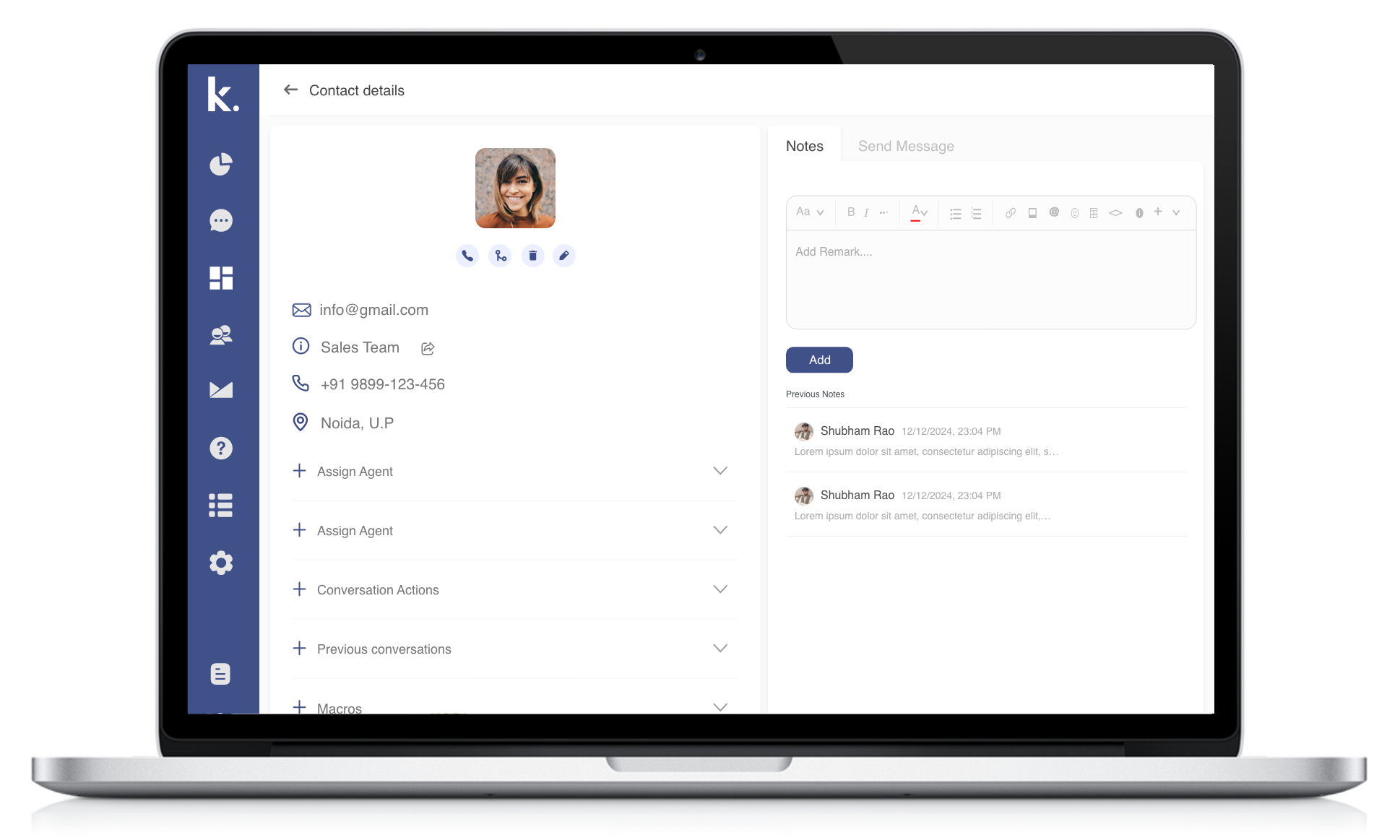
Task: Open the dashboard grid sidebar icon
Action: [221, 278]
